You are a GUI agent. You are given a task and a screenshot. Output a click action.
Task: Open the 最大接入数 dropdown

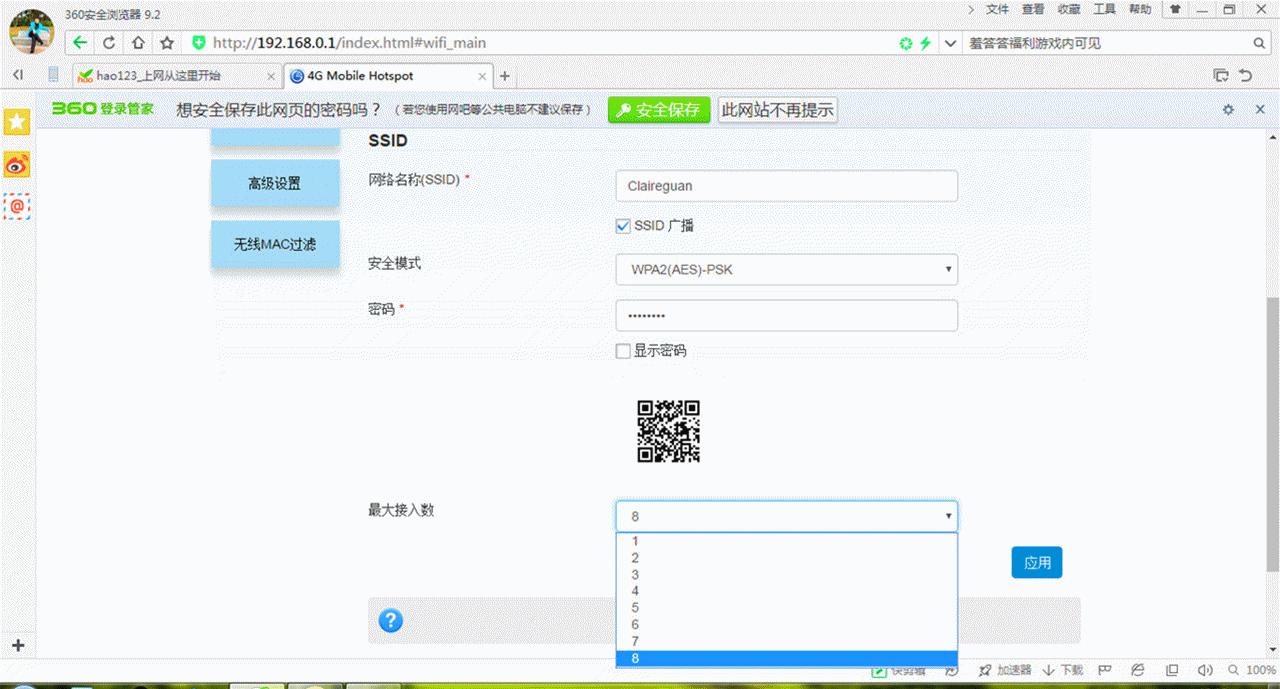[786, 515]
